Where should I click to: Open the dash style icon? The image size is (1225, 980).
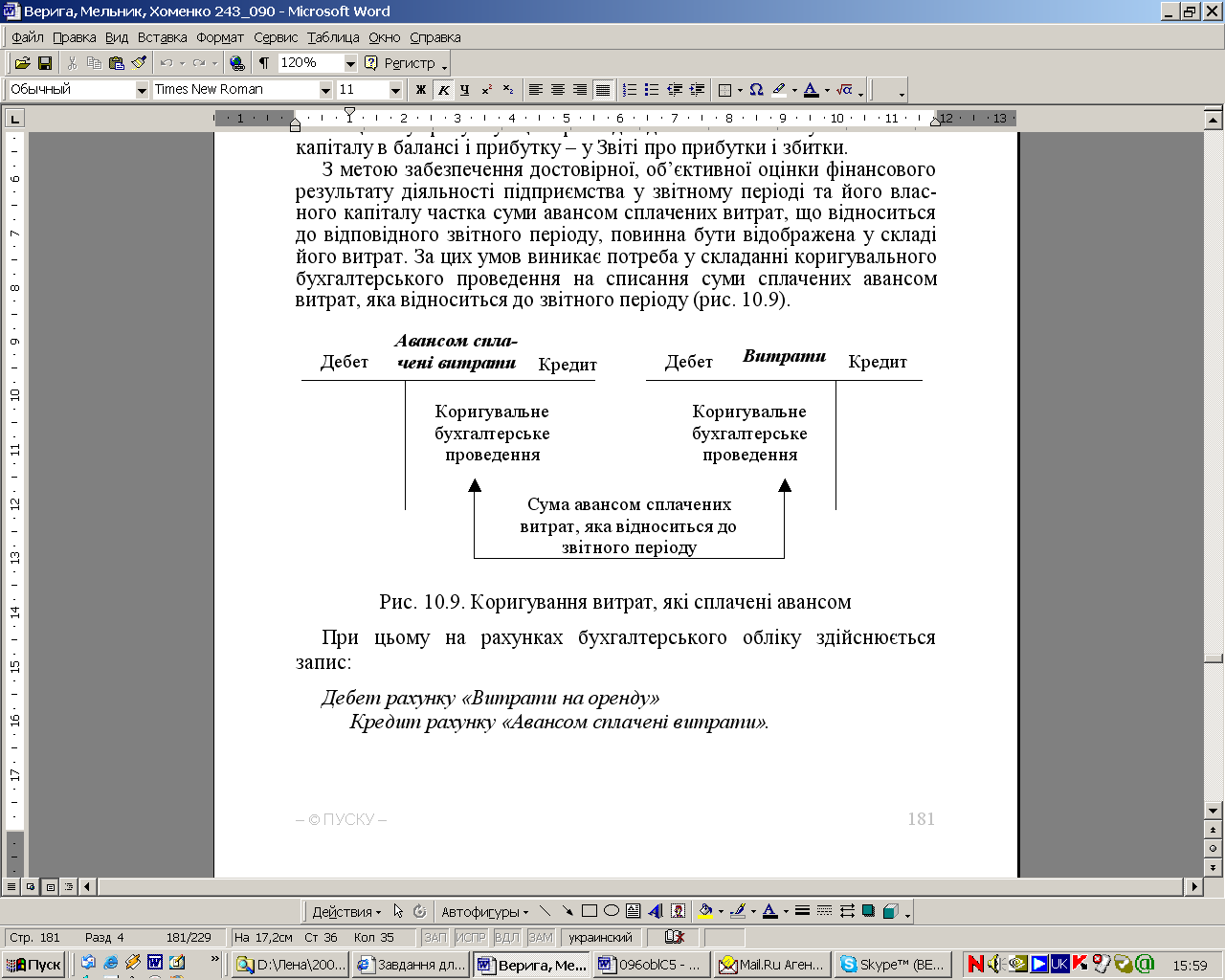coord(825,911)
